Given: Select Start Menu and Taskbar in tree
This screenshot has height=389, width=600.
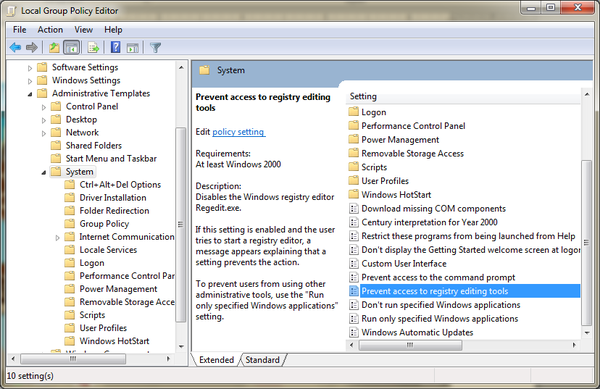Looking at the screenshot, I should click(111, 158).
